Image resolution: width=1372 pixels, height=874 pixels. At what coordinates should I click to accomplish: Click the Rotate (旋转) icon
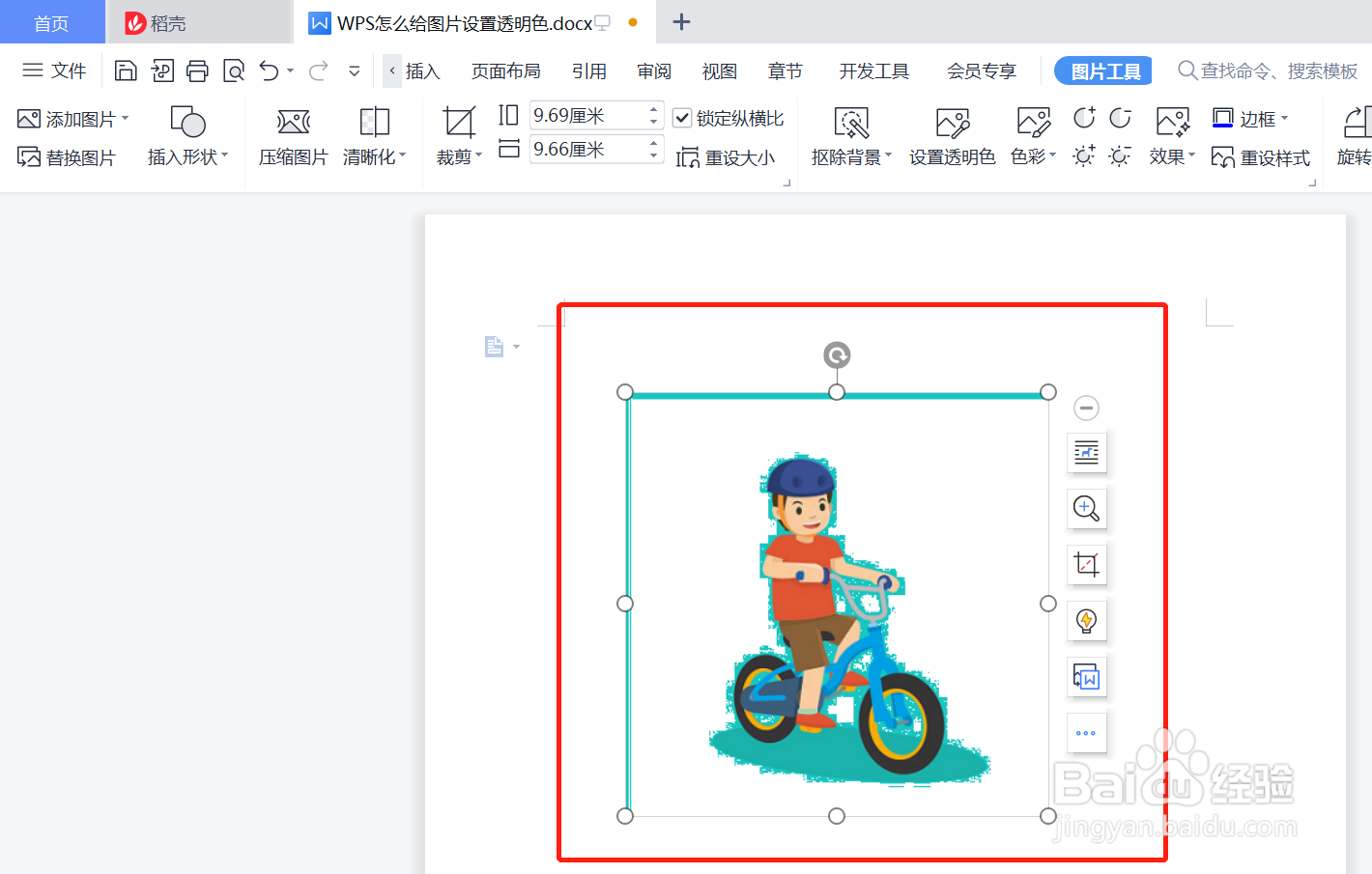[1358, 123]
